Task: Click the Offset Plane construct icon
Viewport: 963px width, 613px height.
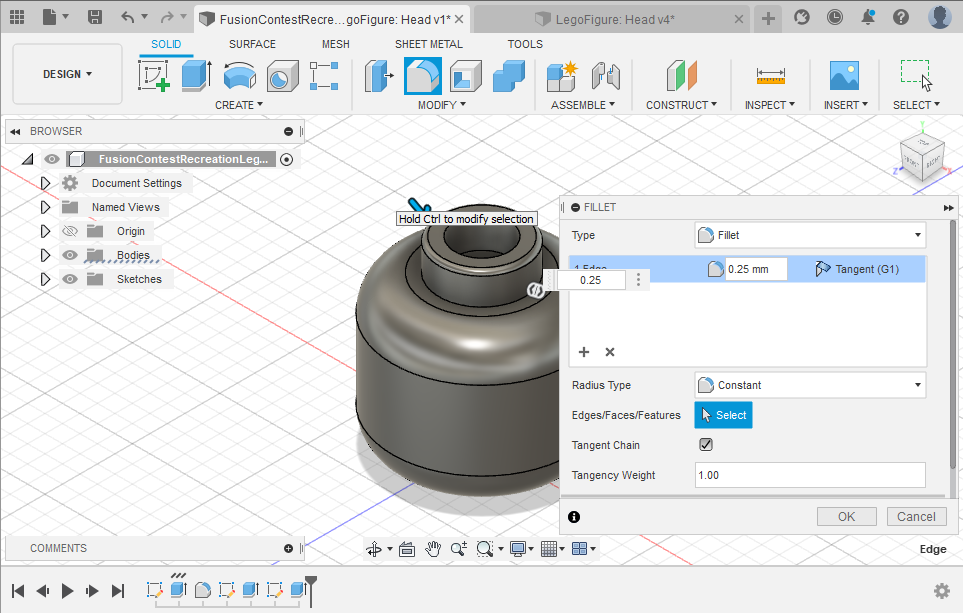Action: 682,76
